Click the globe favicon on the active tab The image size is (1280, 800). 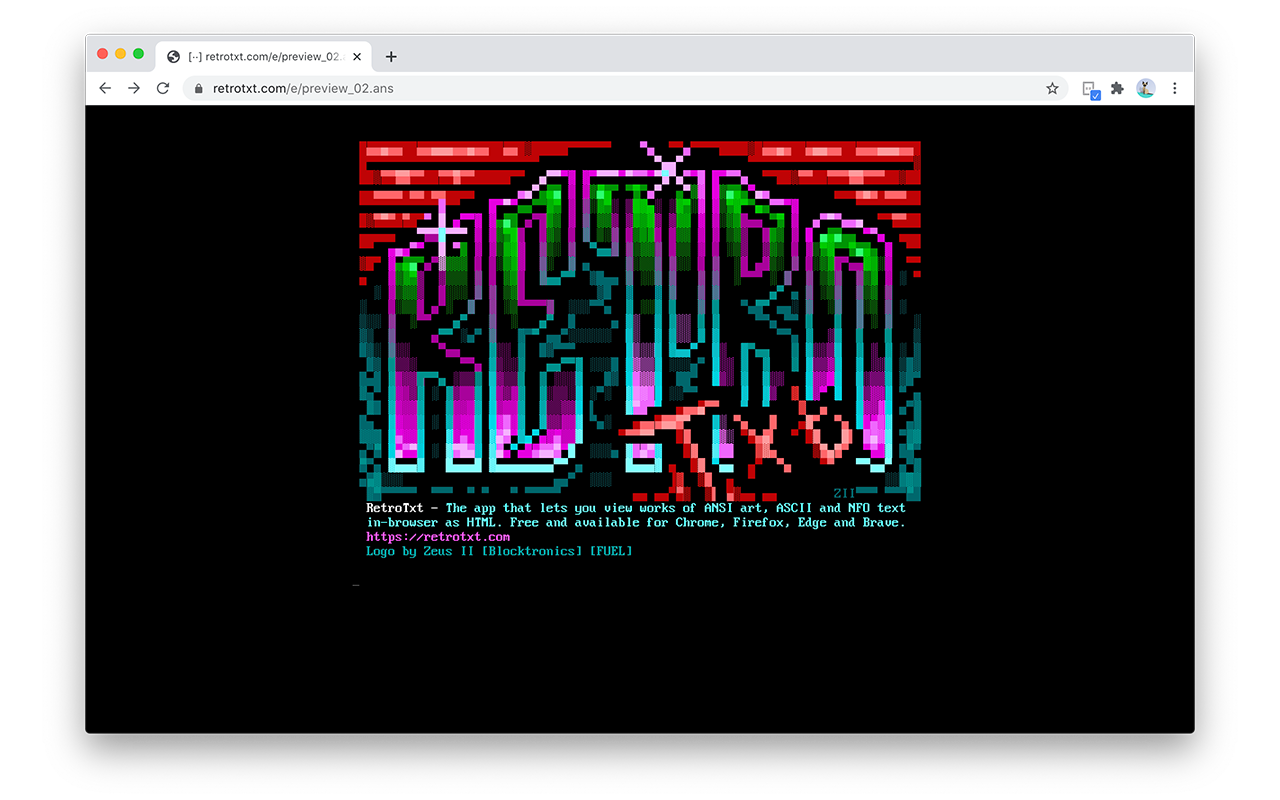(172, 56)
